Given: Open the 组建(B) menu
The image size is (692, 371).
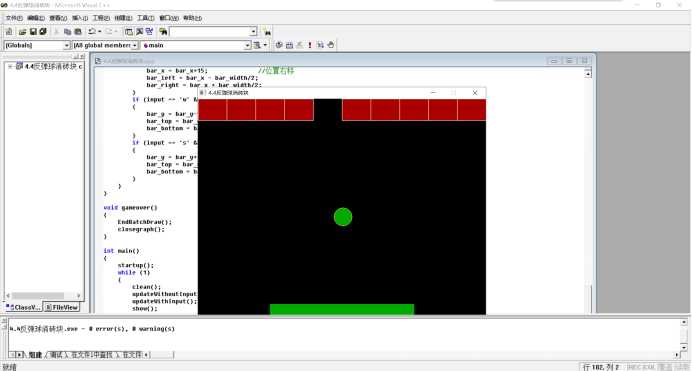Looking at the screenshot, I should point(123,18).
